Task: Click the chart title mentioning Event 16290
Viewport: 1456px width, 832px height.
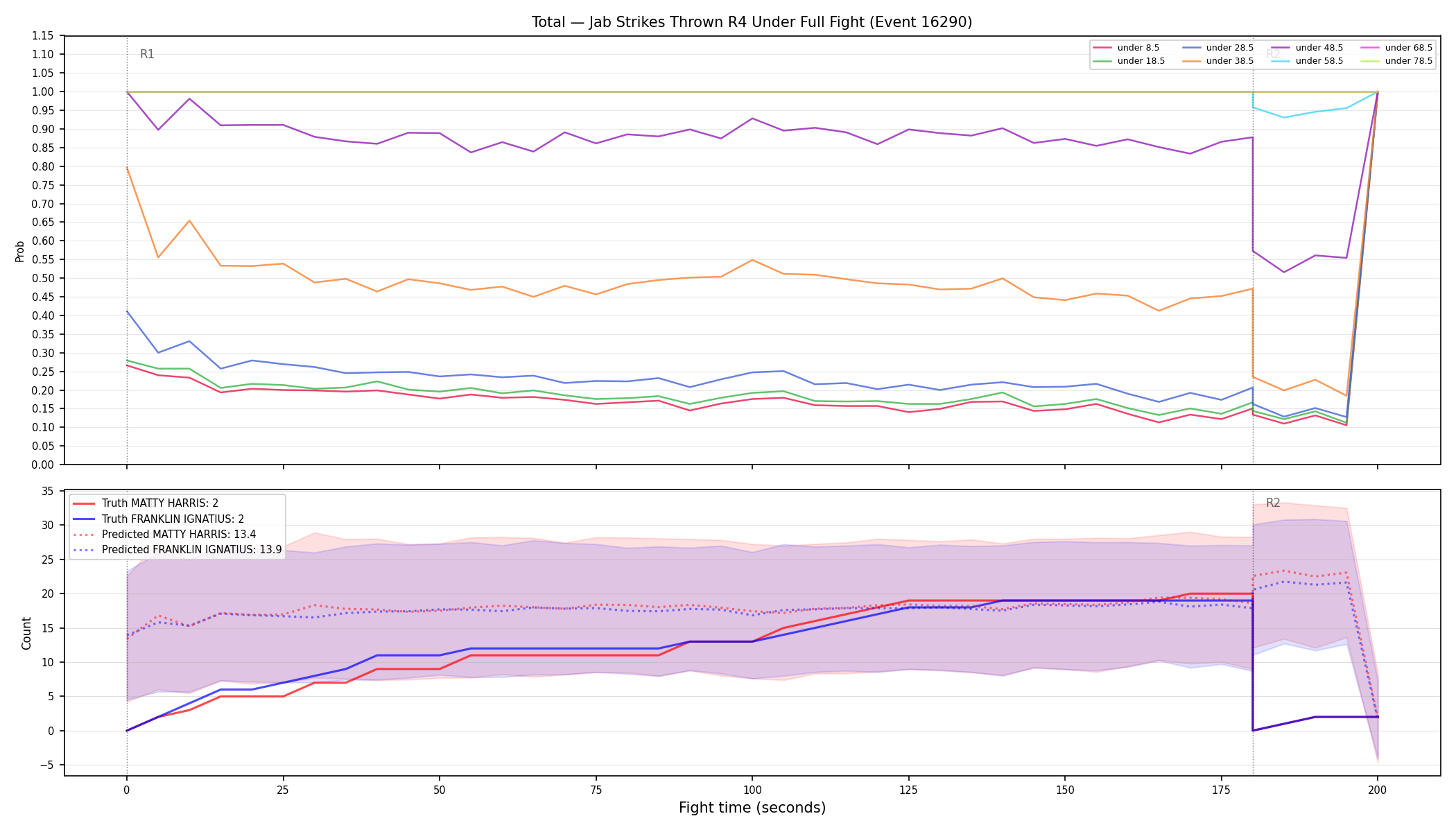Action: pos(752,22)
